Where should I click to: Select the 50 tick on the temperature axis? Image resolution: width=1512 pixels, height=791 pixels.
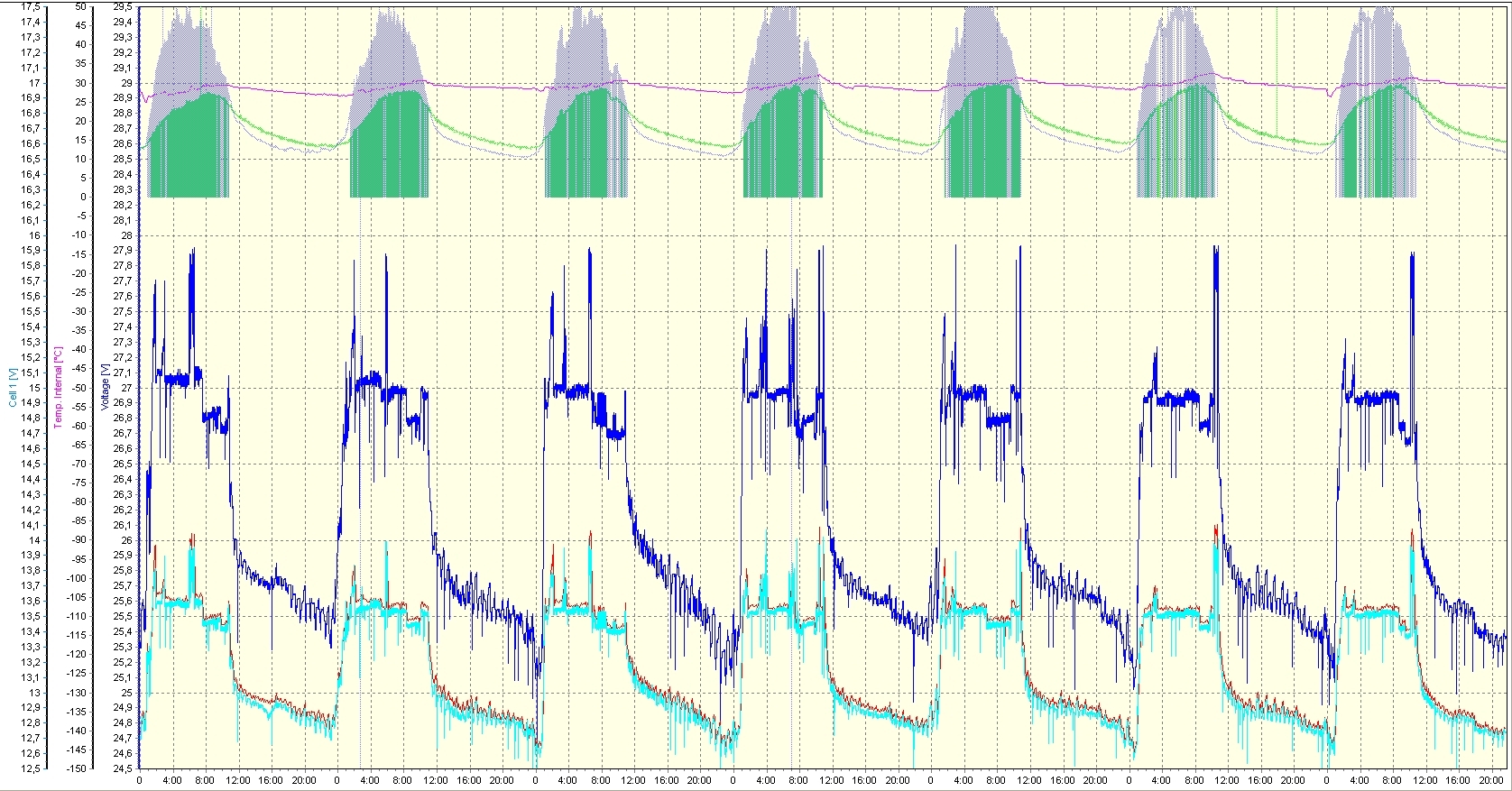pos(81,6)
